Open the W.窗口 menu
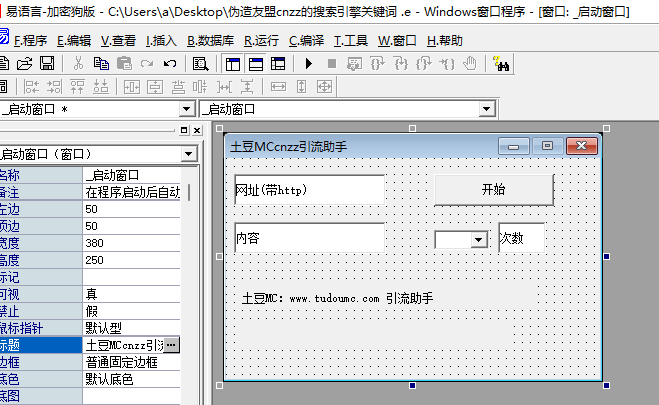The image size is (659, 405). (397, 41)
